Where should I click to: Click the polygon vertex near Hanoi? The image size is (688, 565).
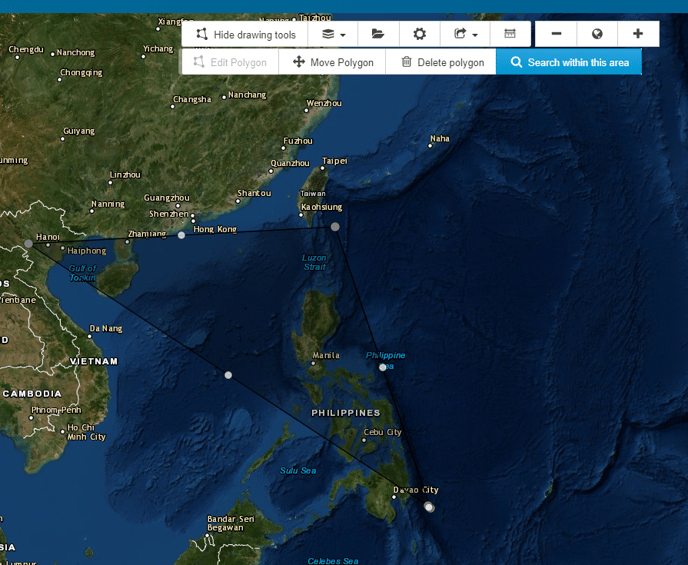pyautogui.click(x=28, y=243)
